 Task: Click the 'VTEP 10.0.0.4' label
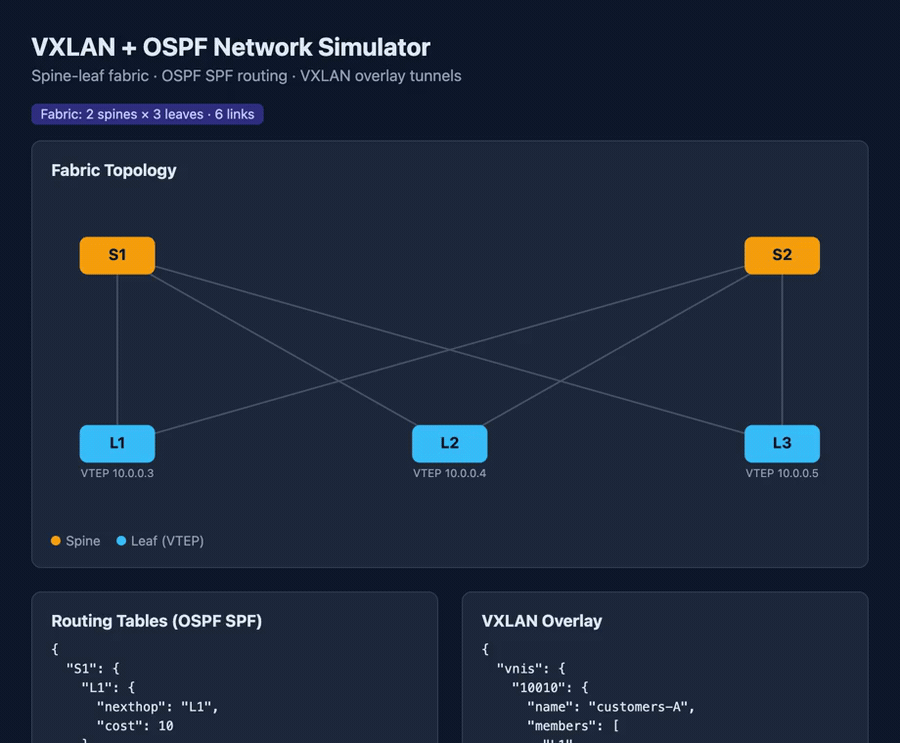pos(449,473)
